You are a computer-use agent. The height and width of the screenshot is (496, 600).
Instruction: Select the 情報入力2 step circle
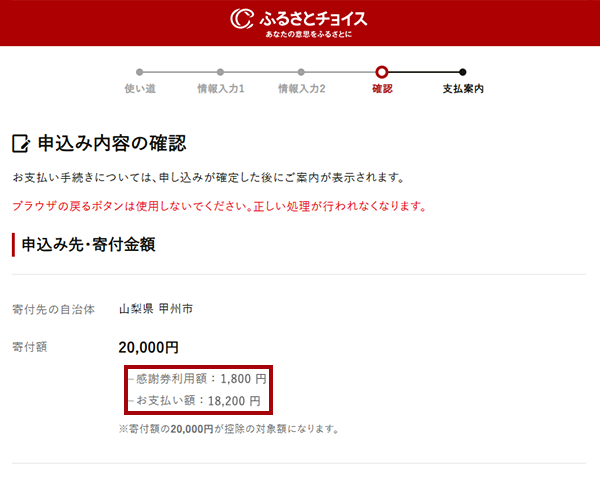coord(301,72)
